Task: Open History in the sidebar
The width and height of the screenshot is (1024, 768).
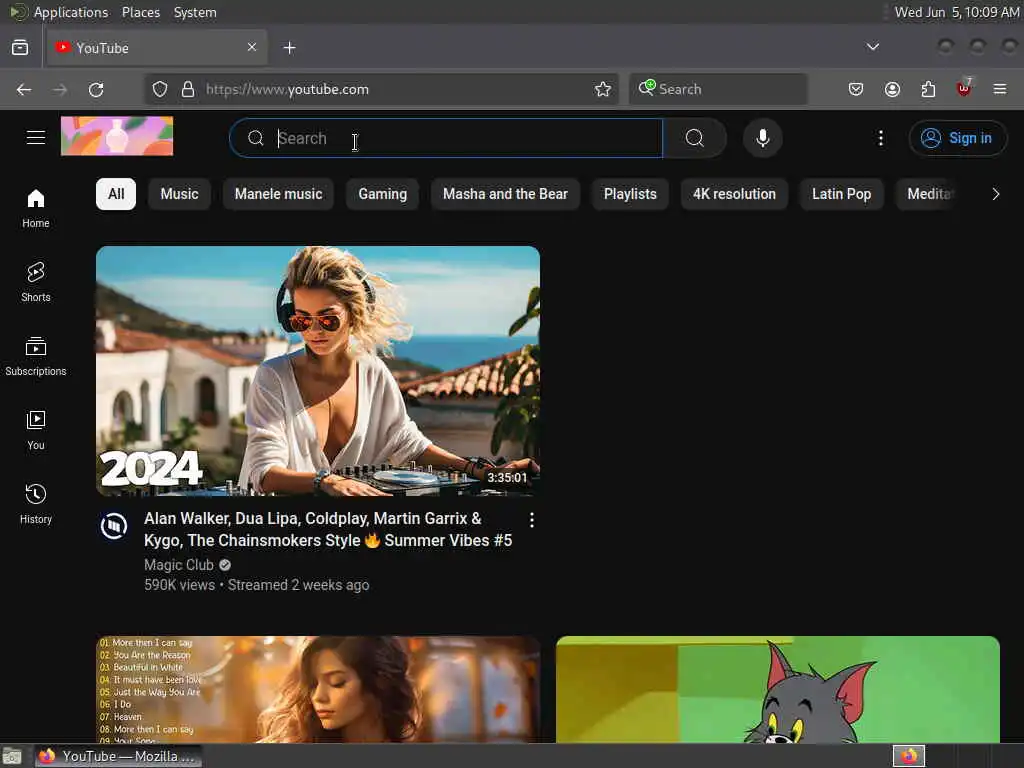Action: [36, 504]
